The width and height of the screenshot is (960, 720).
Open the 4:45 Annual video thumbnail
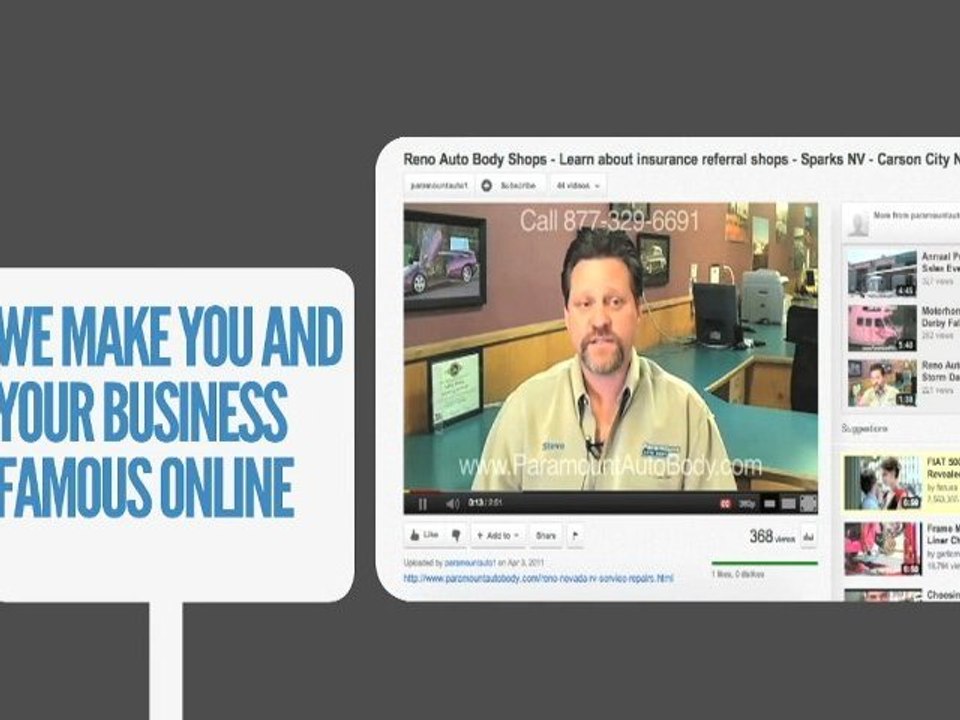click(882, 273)
